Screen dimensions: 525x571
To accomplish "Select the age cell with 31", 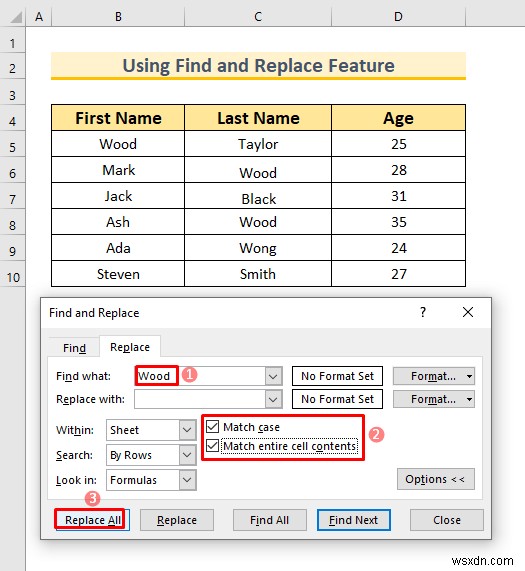I will (398, 196).
